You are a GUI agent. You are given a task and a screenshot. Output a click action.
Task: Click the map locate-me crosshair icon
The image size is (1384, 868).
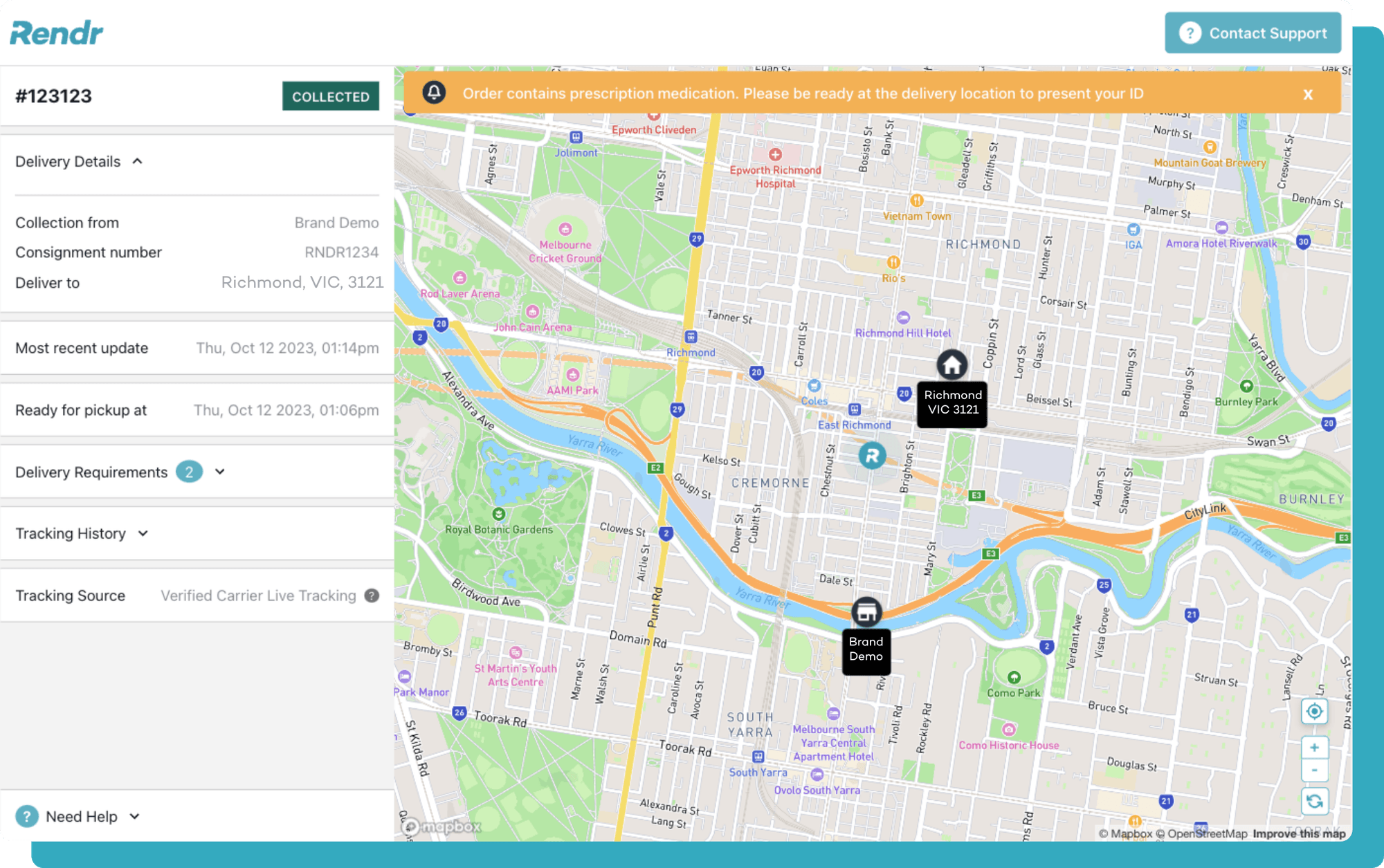[1313, 711]
